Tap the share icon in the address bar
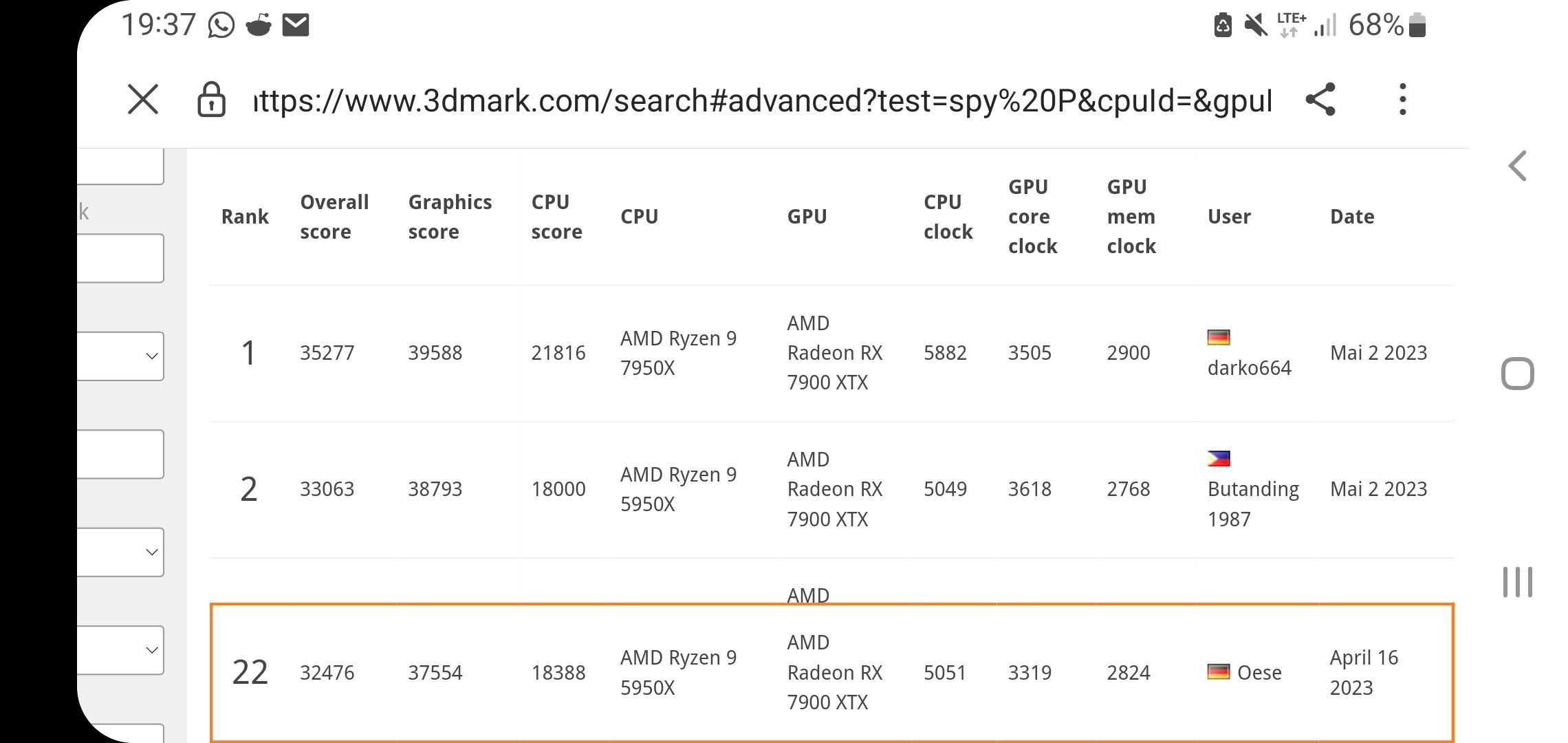1568x743 pixels. click(1320, 100)
